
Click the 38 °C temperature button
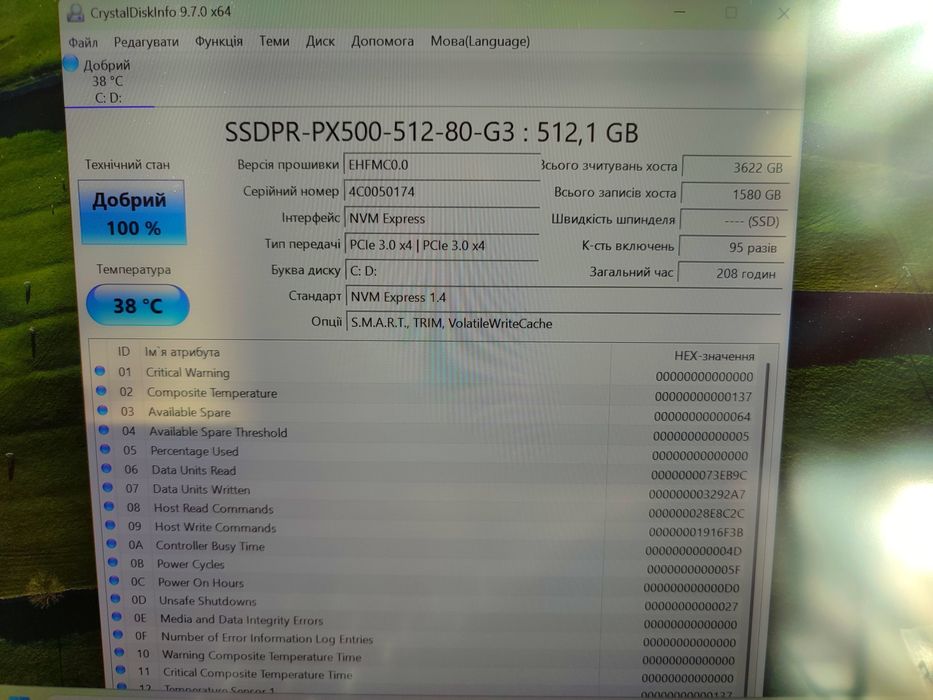(137, 305)
